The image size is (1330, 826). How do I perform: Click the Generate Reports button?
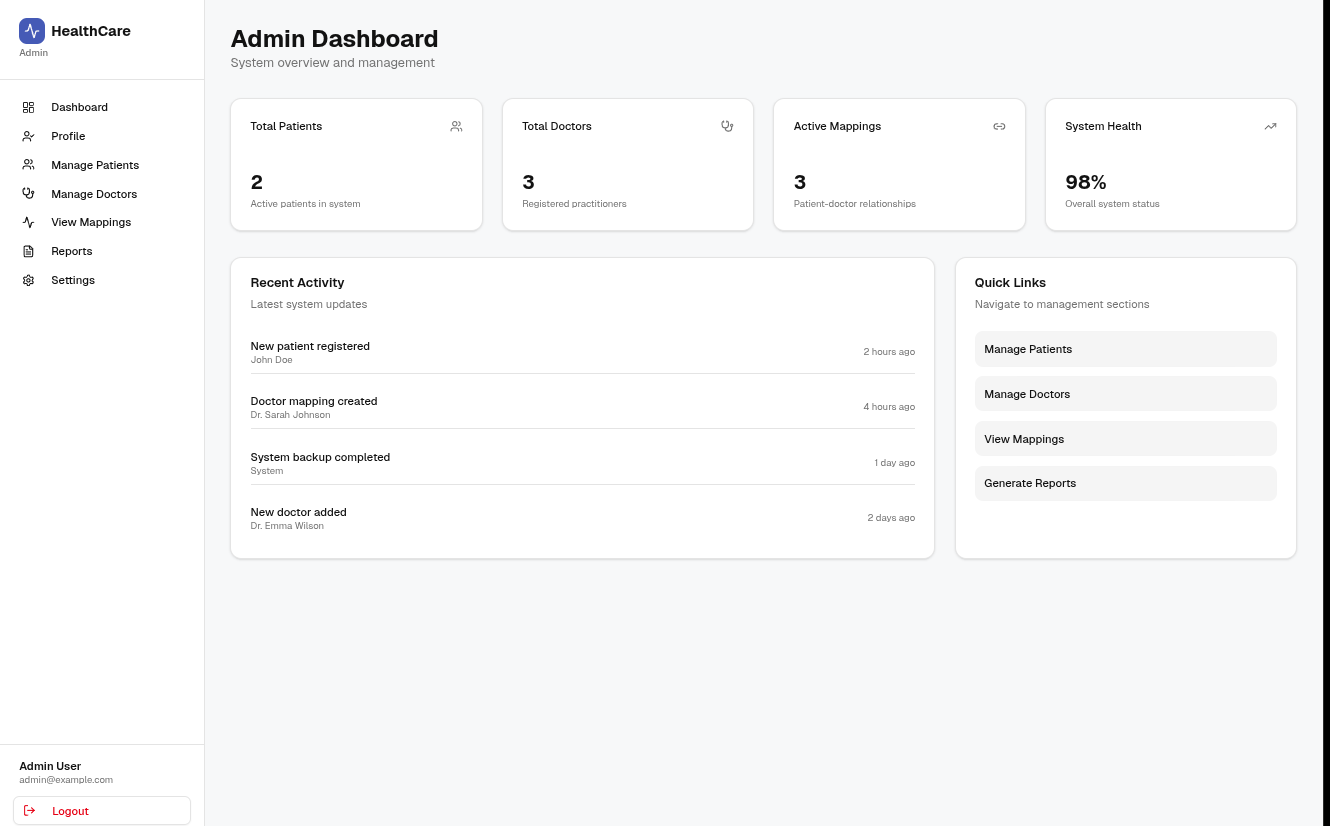tap(1125, 483)
